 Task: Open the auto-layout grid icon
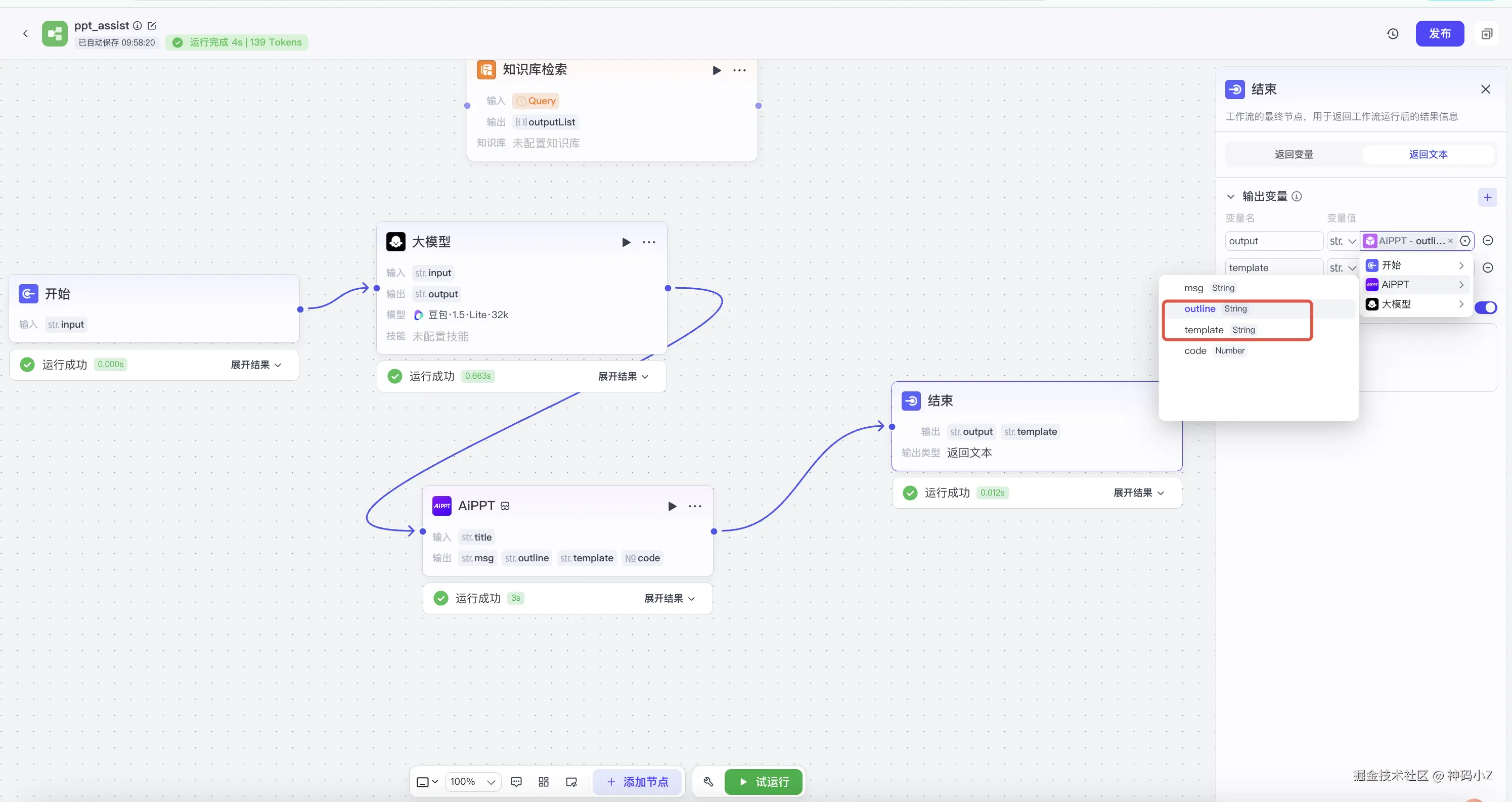pyautogui.click(x=544, y=781)
